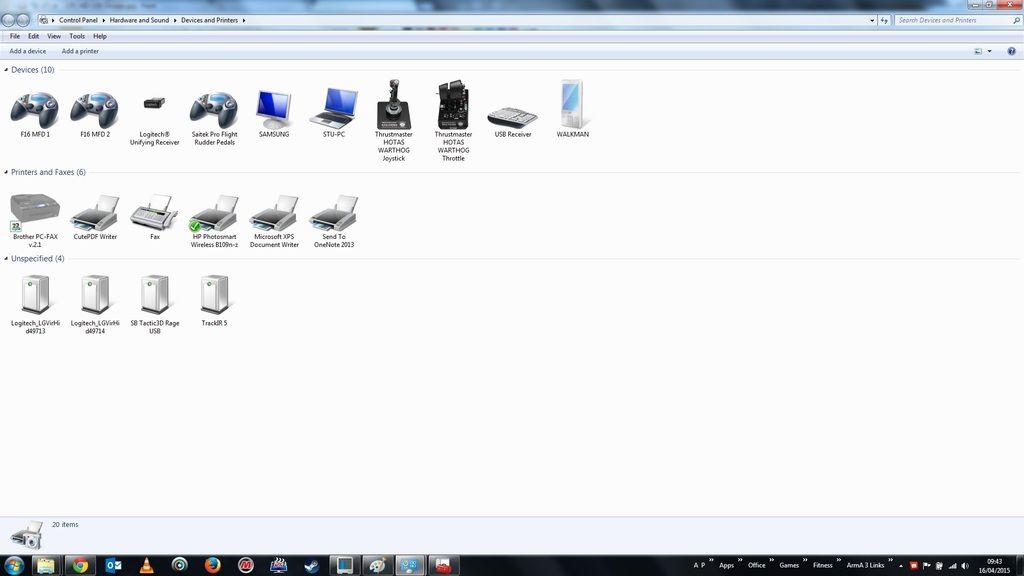Open the Edit menu

(33, 37)
